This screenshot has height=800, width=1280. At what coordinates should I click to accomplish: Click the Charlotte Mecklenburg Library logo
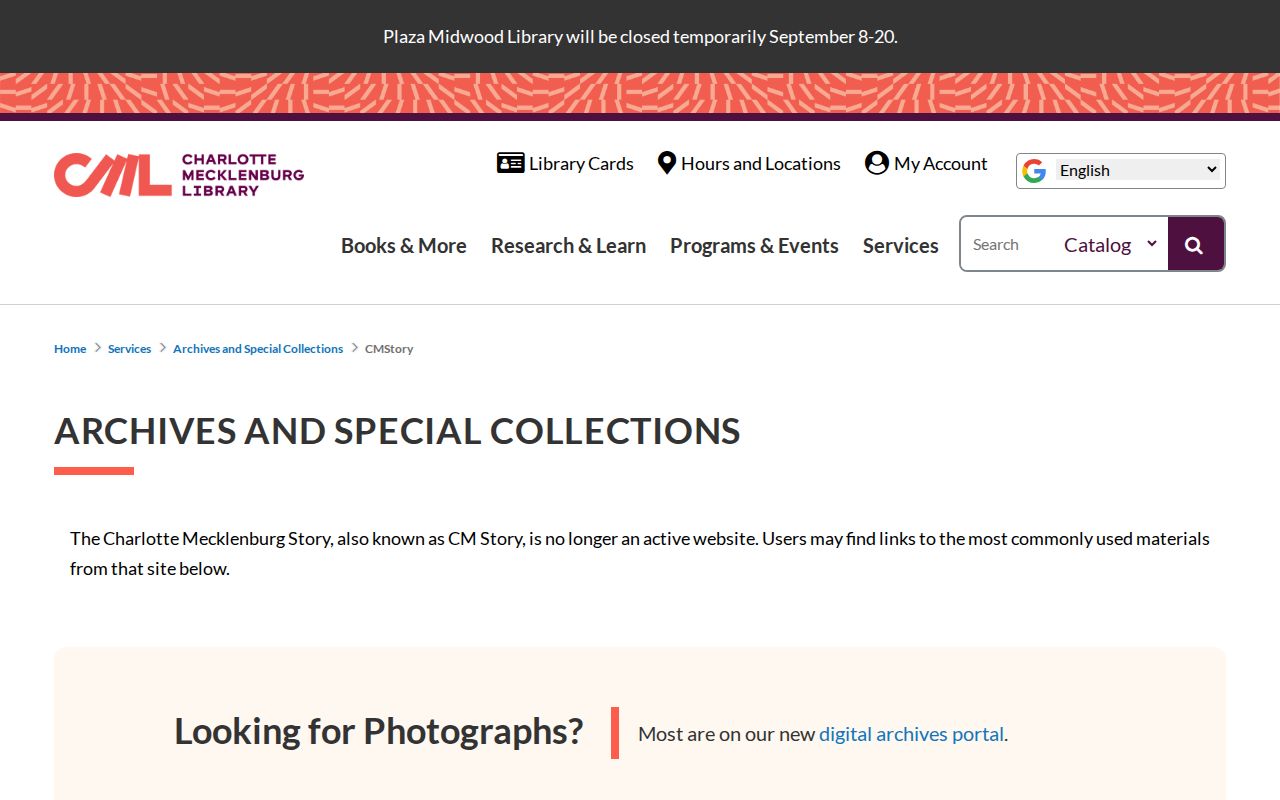[x=179, y=175]
